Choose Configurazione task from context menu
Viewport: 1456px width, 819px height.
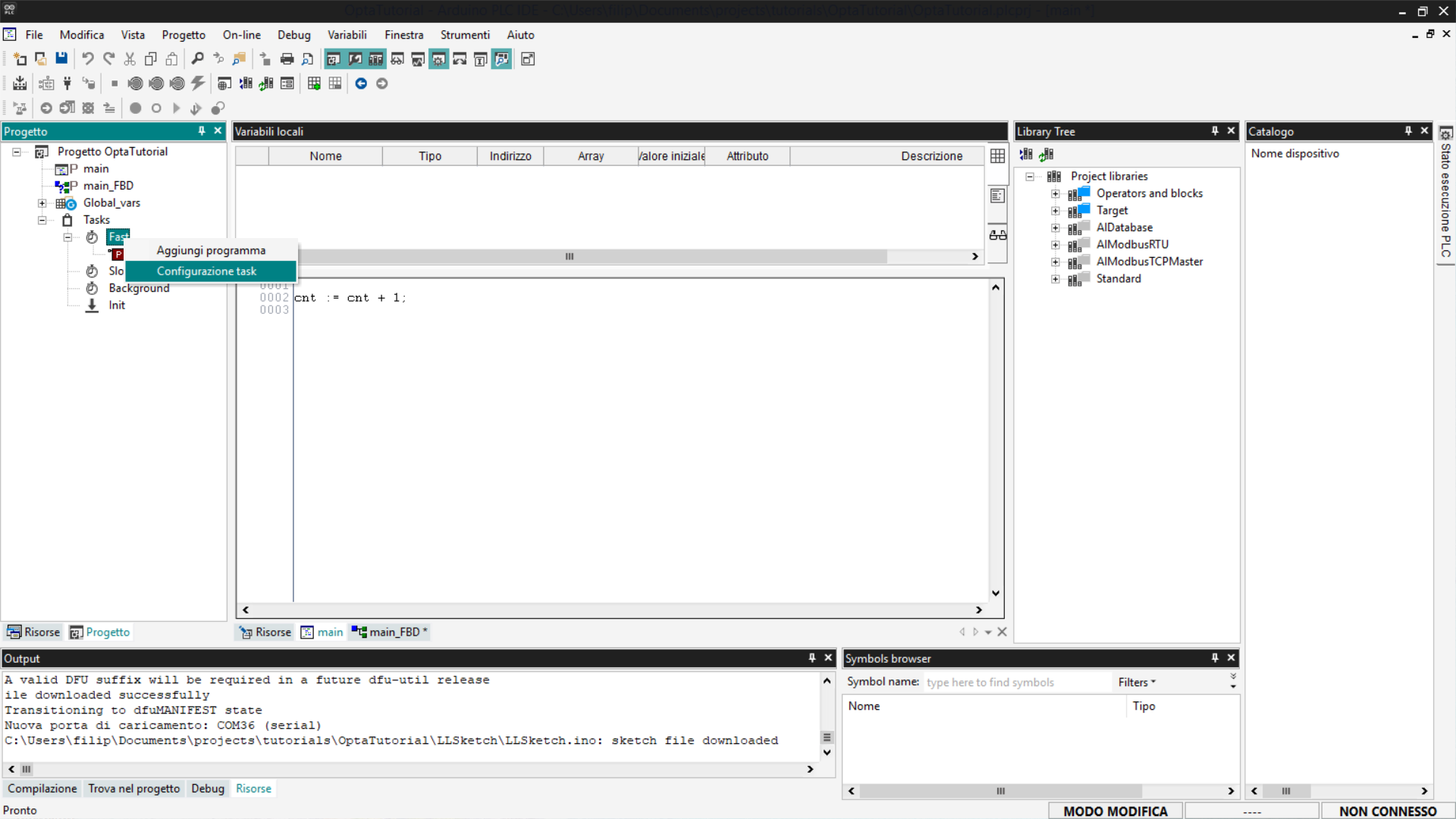point(206,271)
